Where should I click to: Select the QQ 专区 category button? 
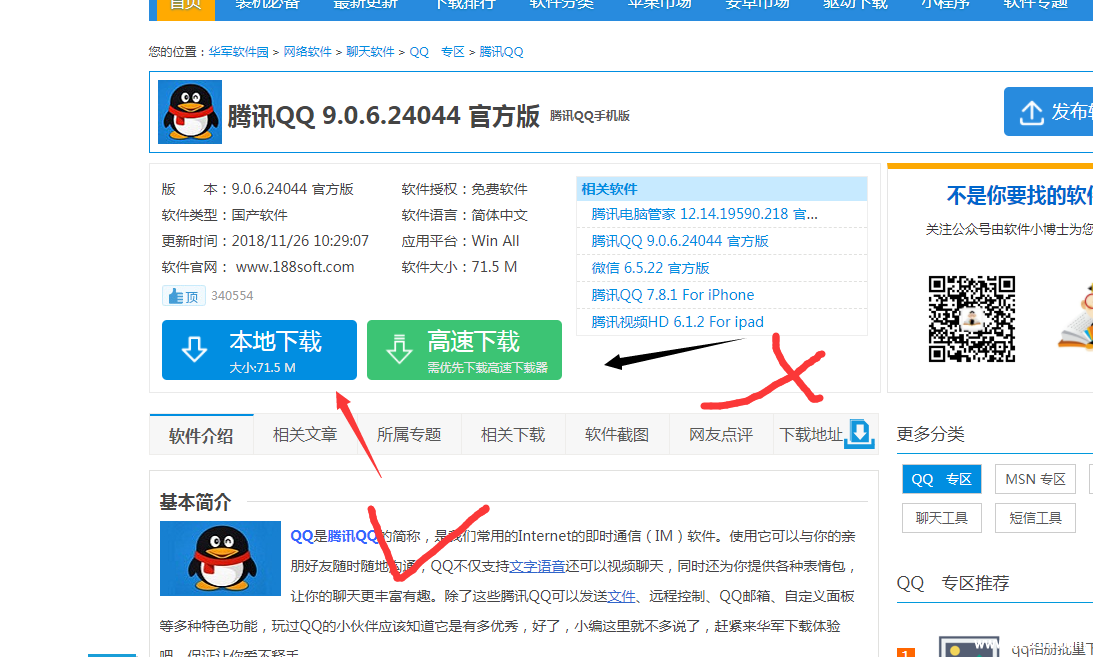coord(941,479)
